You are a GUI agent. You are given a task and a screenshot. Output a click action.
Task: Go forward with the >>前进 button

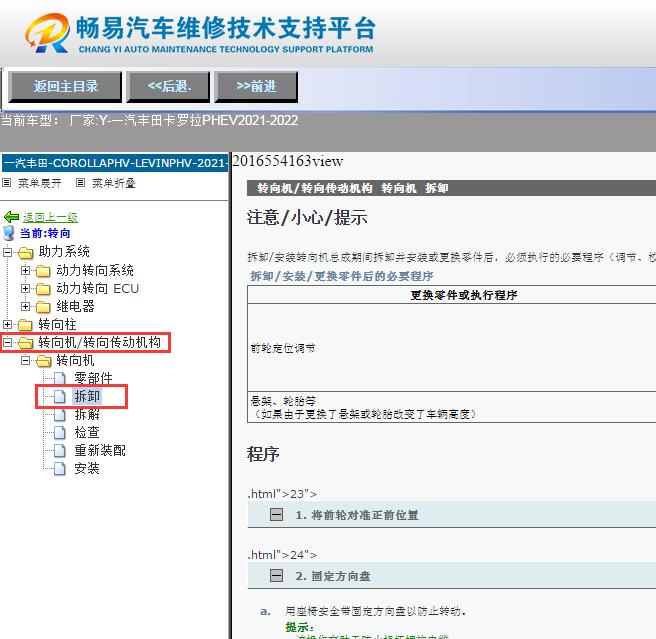pyautogui.click(x=256, y=87)
